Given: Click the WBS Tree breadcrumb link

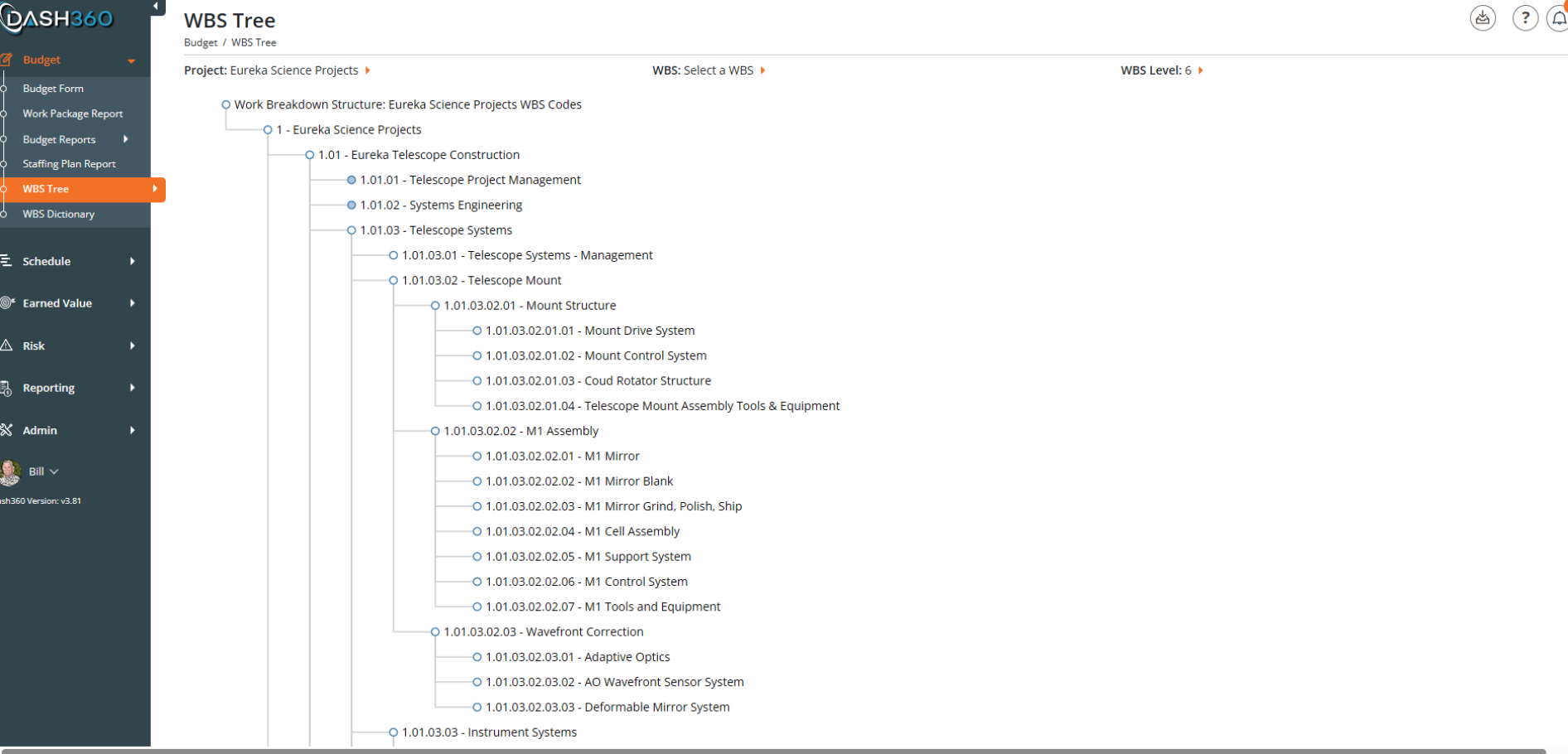Looking at the screenshot, I should click(x=254, y=42).
